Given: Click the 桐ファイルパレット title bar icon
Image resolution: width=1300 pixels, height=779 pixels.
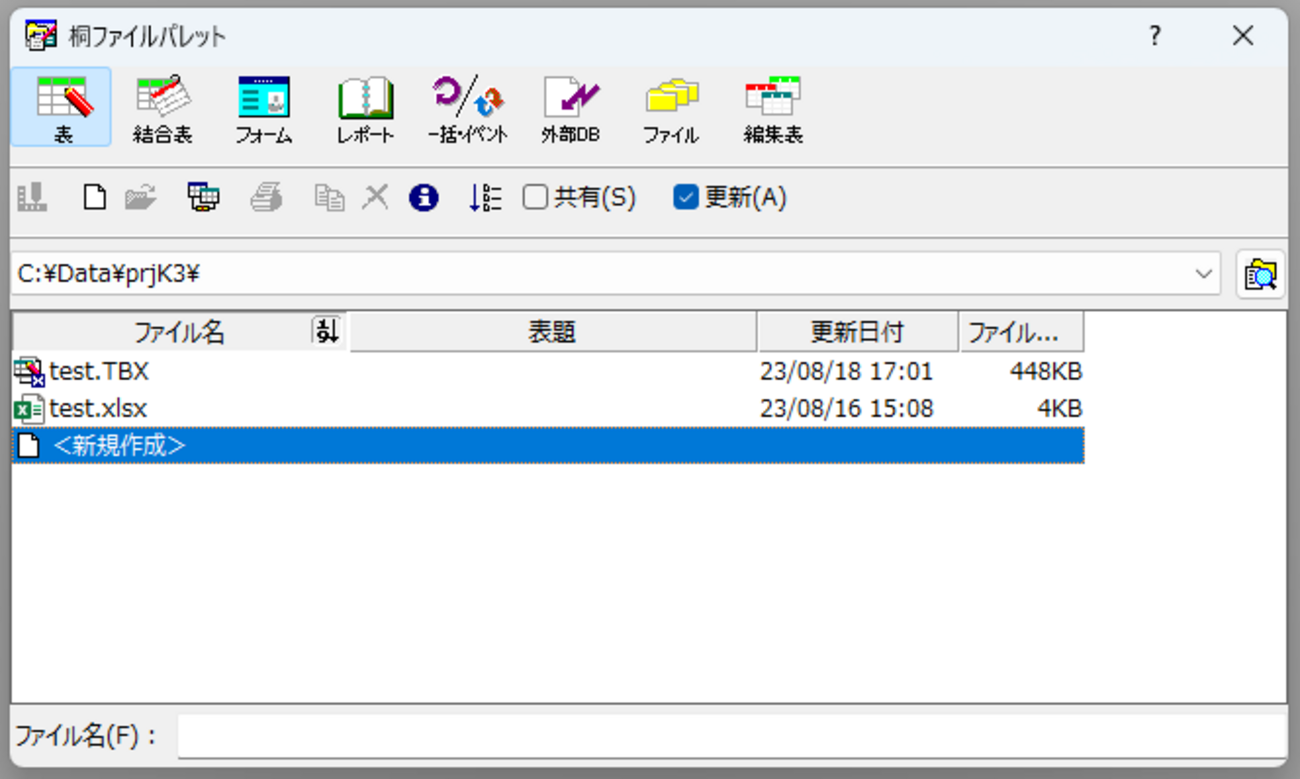Looking at the screenshot, I should click(x=41, y=36).
